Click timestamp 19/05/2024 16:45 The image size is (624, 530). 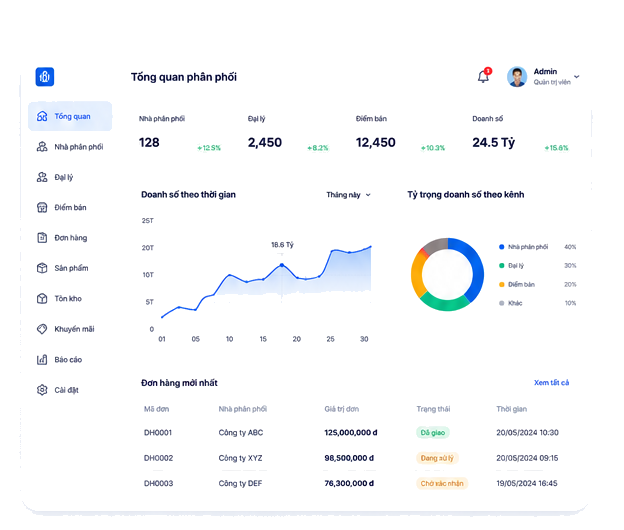pyautogui.click(x=527, y=483)
